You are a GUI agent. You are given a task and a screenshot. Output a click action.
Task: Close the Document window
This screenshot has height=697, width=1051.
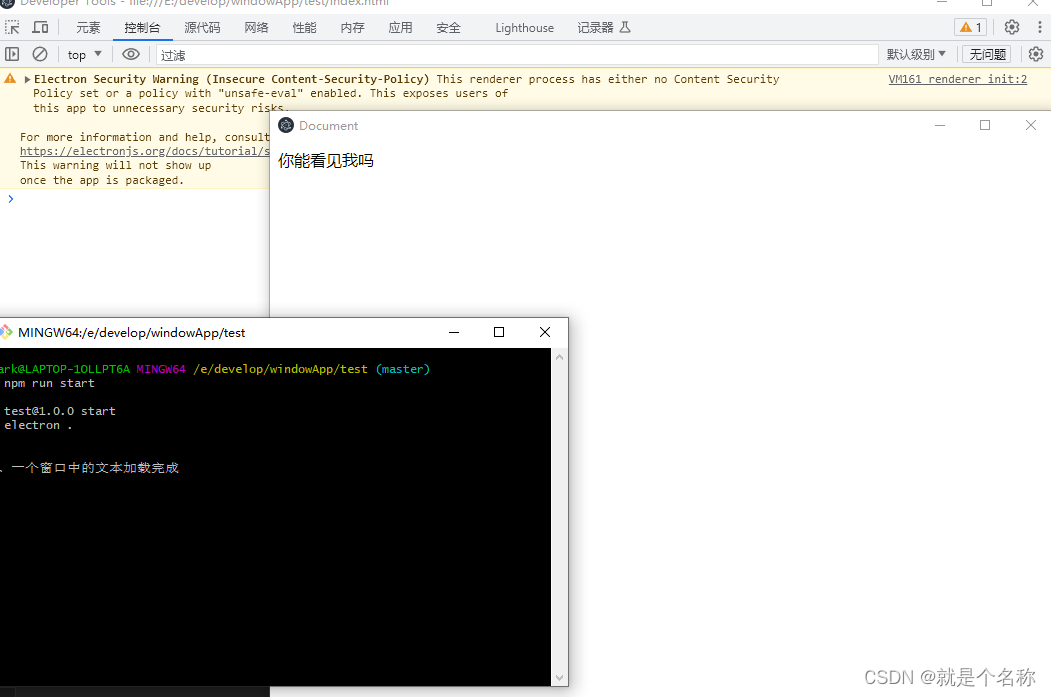pos(1030,125)
